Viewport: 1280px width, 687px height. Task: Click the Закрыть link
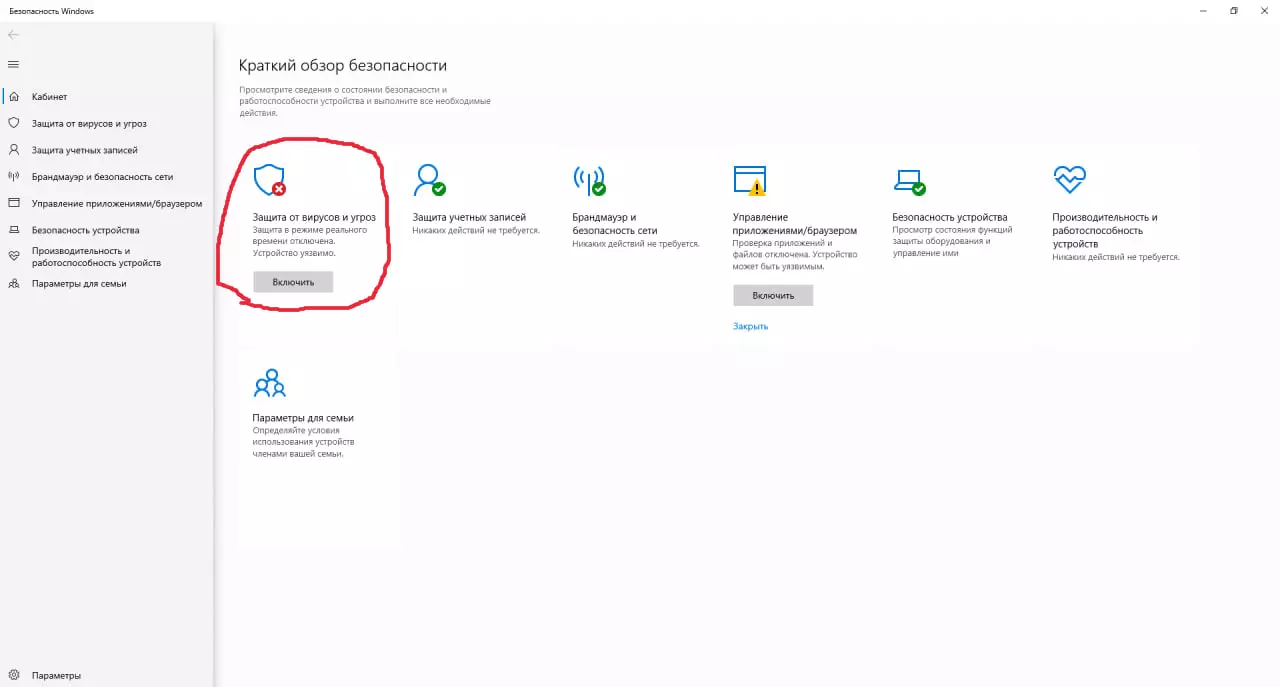pyautogui.click(x=750, y=326)
